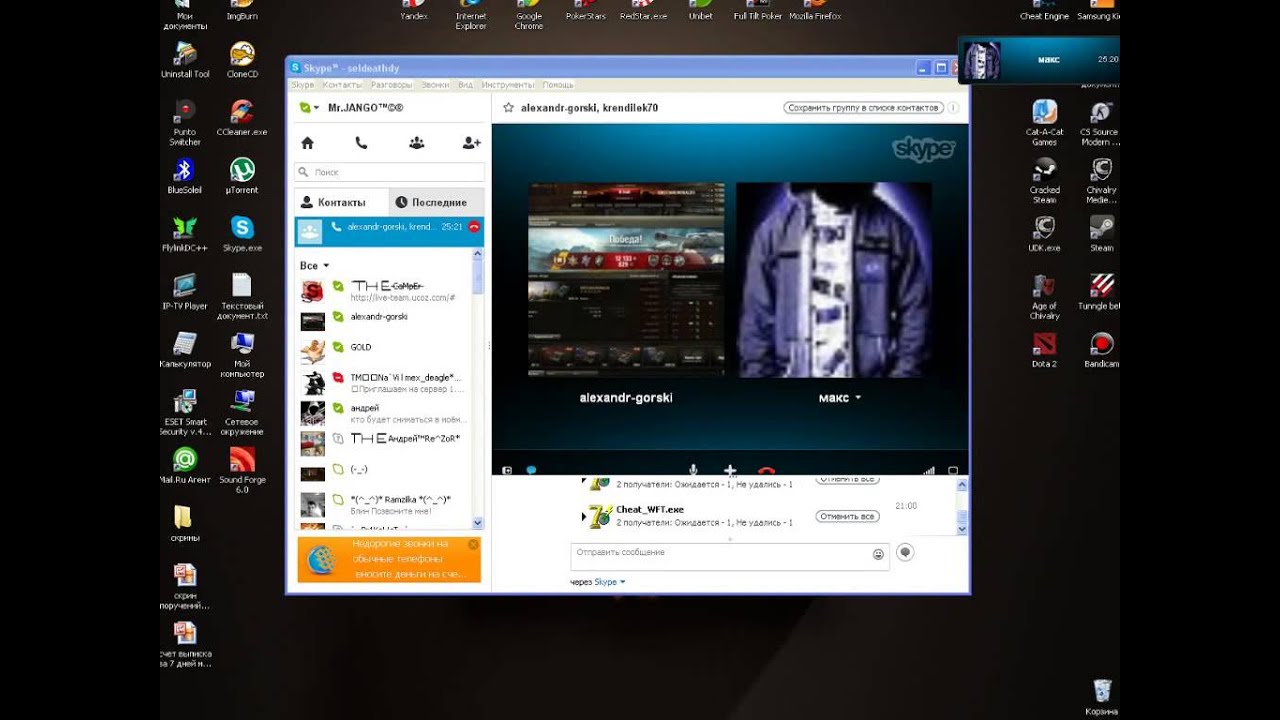This screenshot has width=1280, height=720.
Task: Open the 'Контакты' menu in the menu bar
Action: (342, 85)
